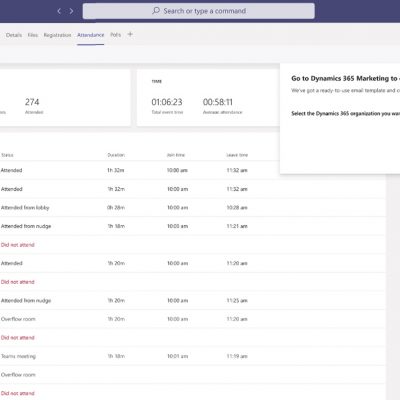Sort by the Join time column header

coord(176,155)
